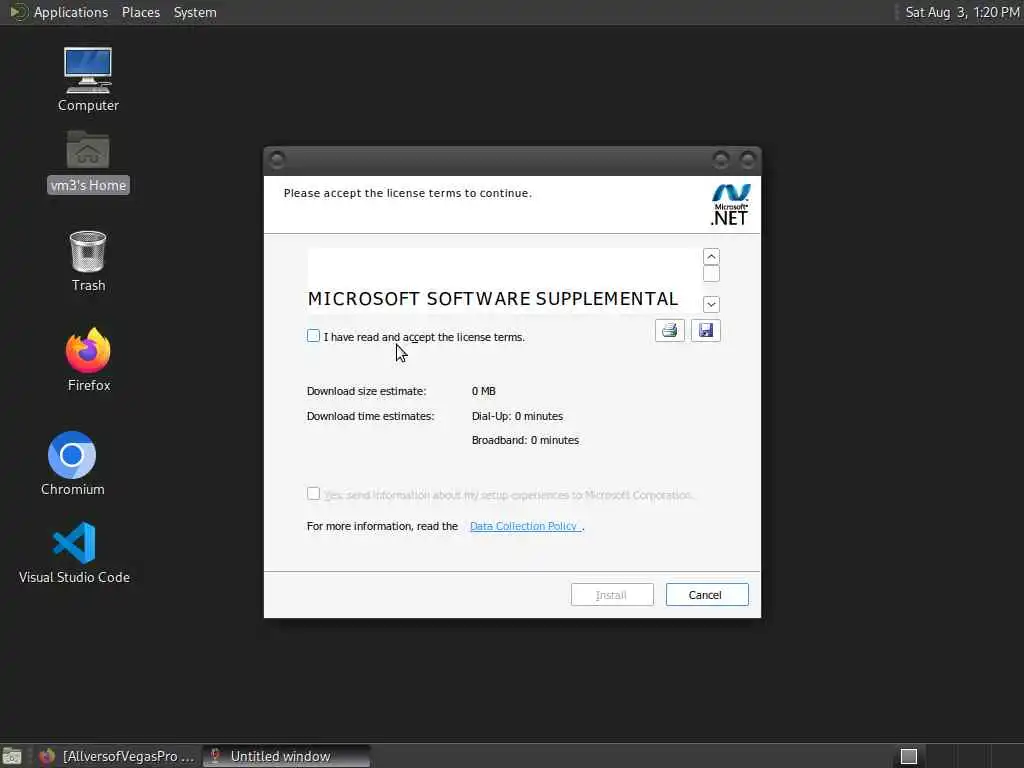Click the Install button
The image size is (1024, 768).
(x=612, y=594)
